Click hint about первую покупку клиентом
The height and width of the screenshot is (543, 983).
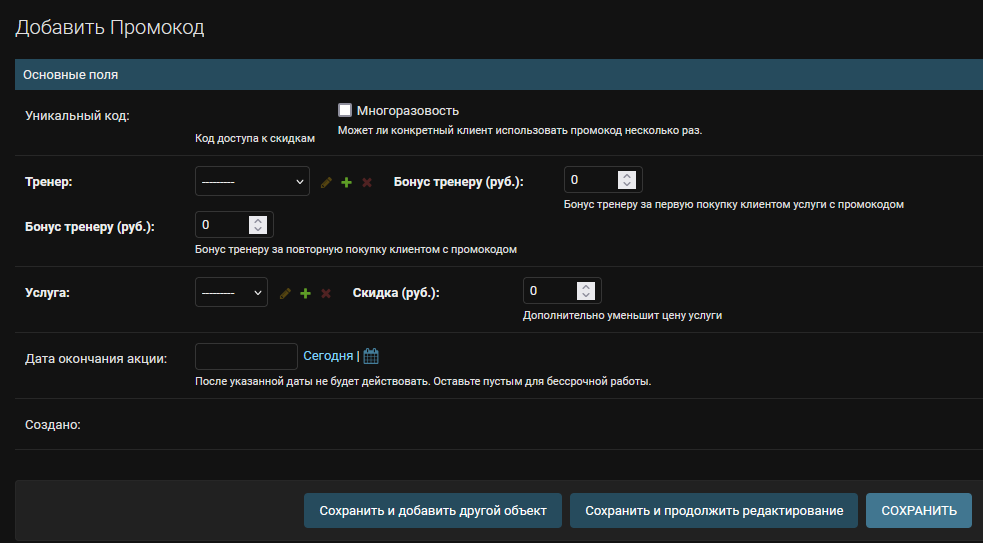click(x=733, y=204)
